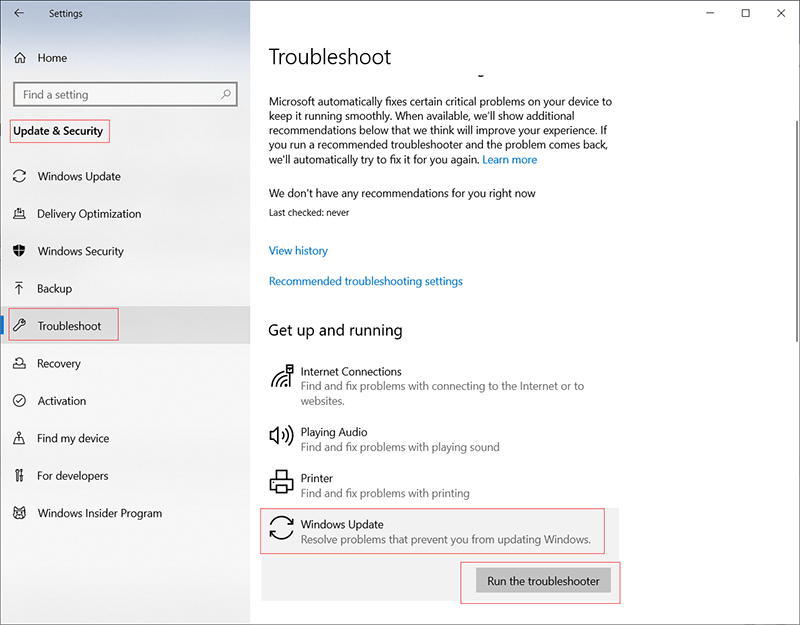Screen dimensions: 800x625
Task: Click the Home house icon
Action: pos(20,58)
